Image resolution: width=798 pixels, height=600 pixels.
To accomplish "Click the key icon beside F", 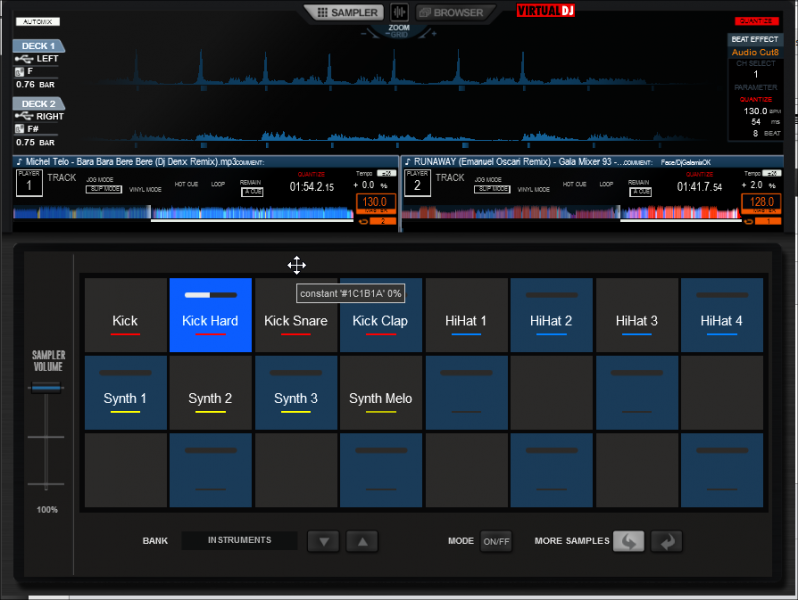I will pos(19,72).
